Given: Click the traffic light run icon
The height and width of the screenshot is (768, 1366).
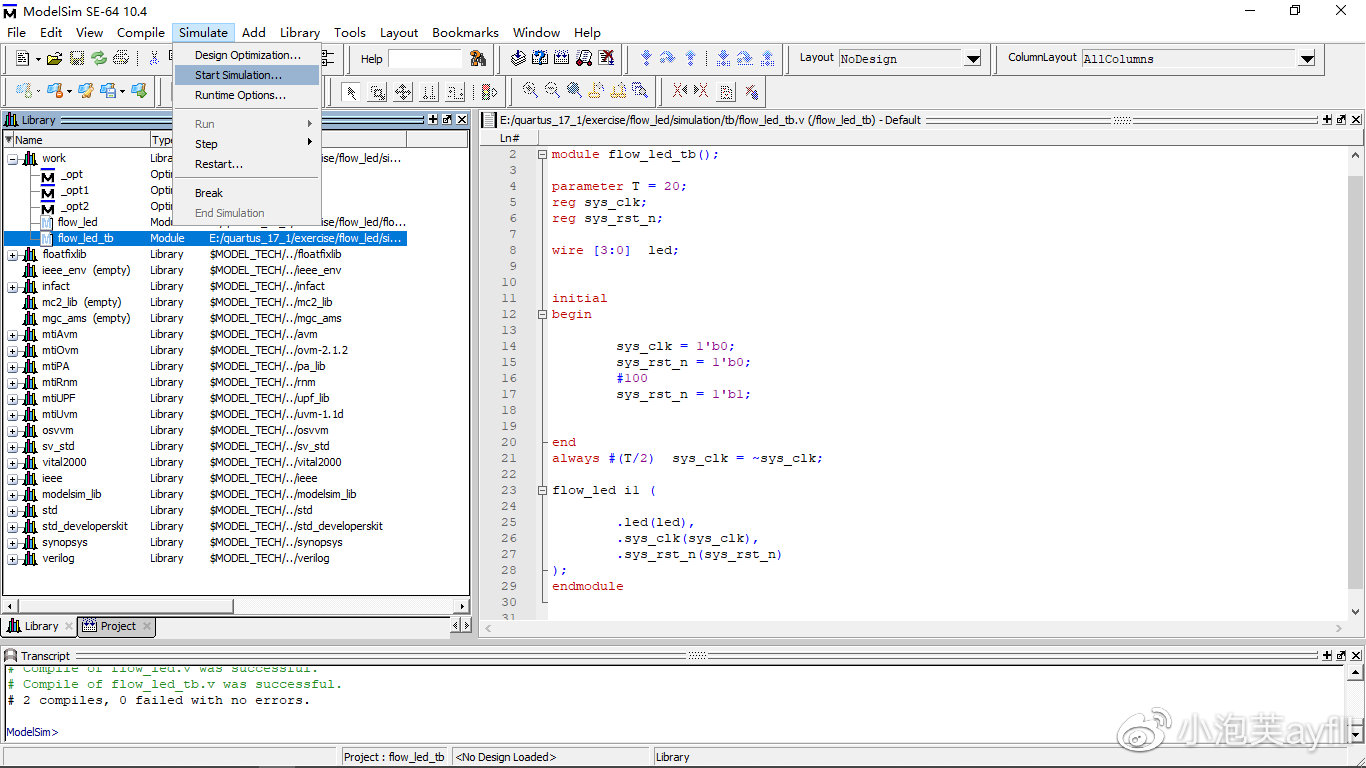Looking at the screenshot, I should 489,92.
